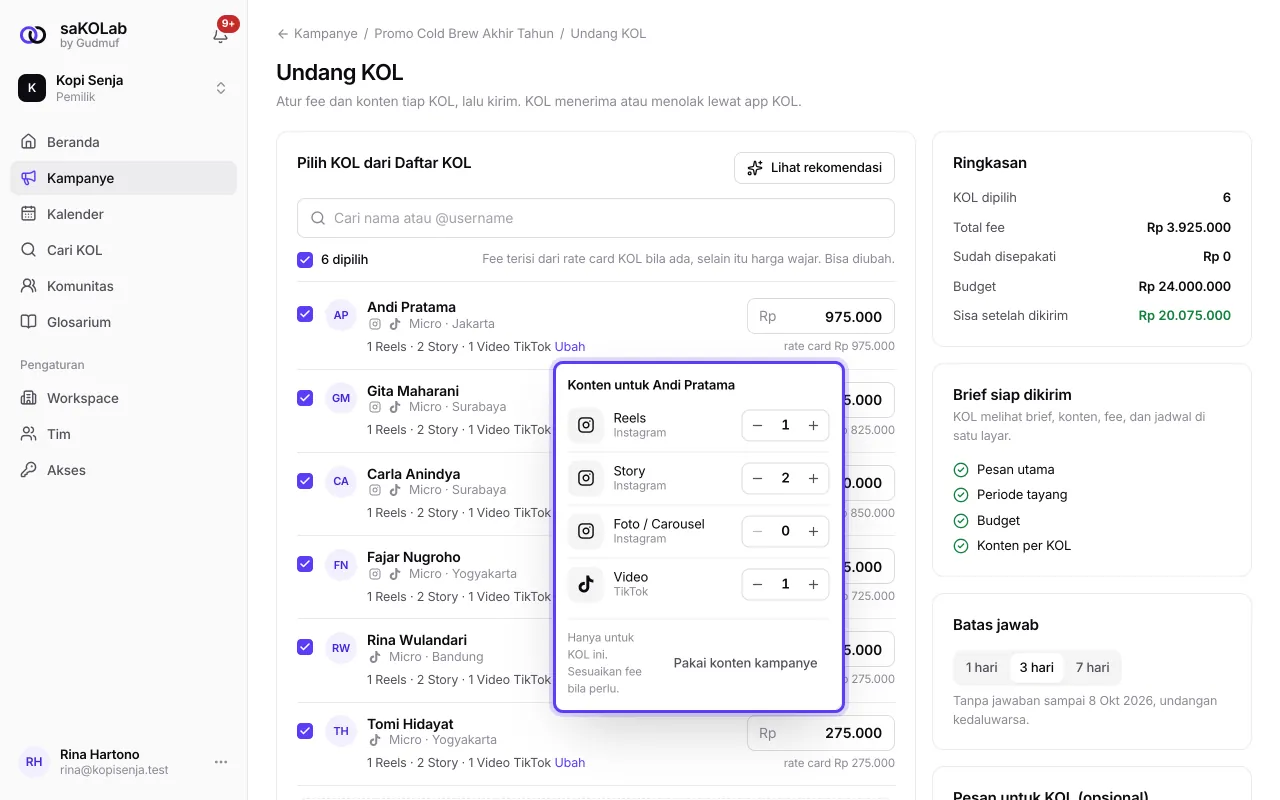Screen dimensions: 1280x800
Task: Click Ubah link under Andi Pratama
Action: (570, 347)
